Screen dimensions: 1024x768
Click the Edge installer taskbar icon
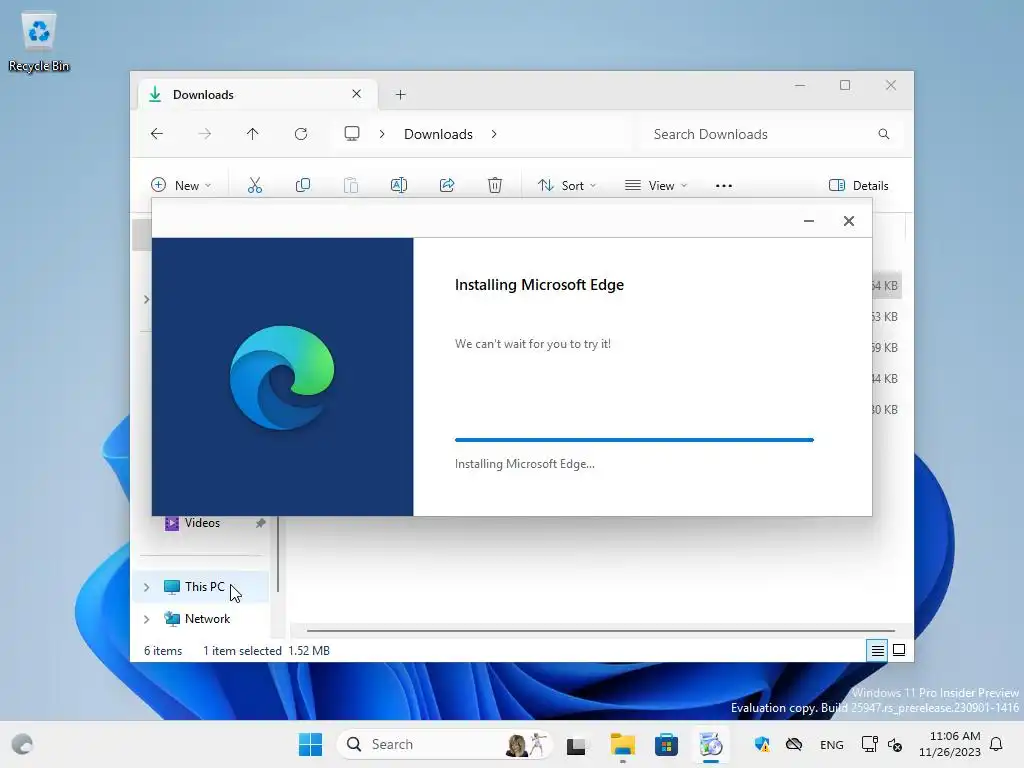tap(711, 744)
